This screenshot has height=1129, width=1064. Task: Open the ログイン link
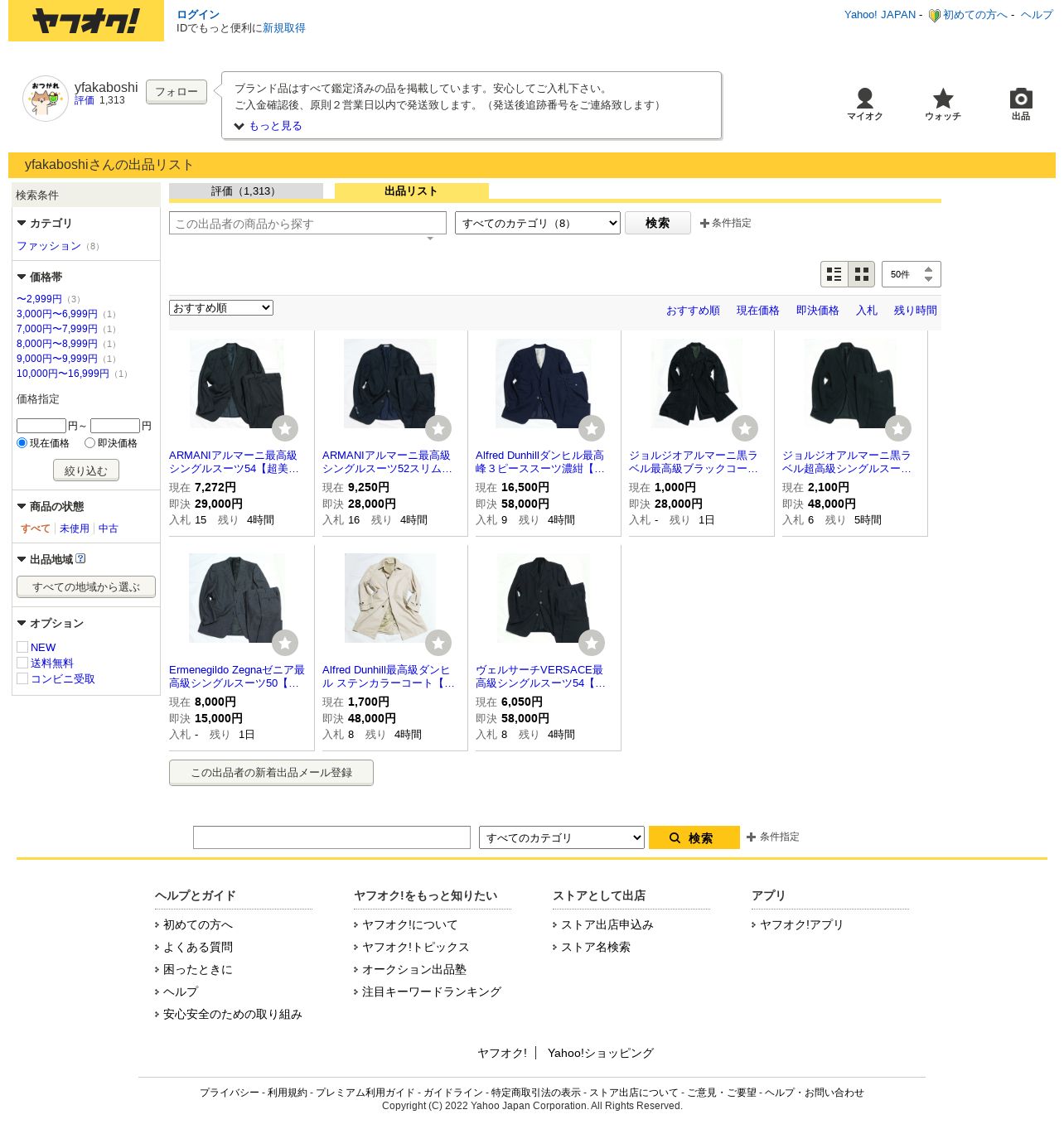tap(198, 14)
